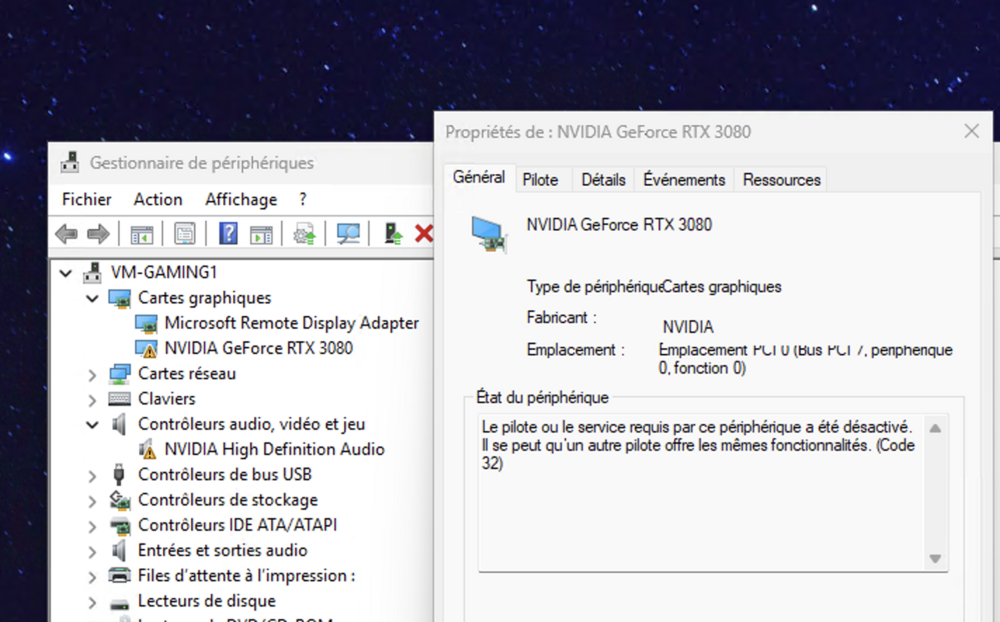
Task: Close the NVIDIA GeForce RTX 3080 properties dialog
Action: [971, 131]
